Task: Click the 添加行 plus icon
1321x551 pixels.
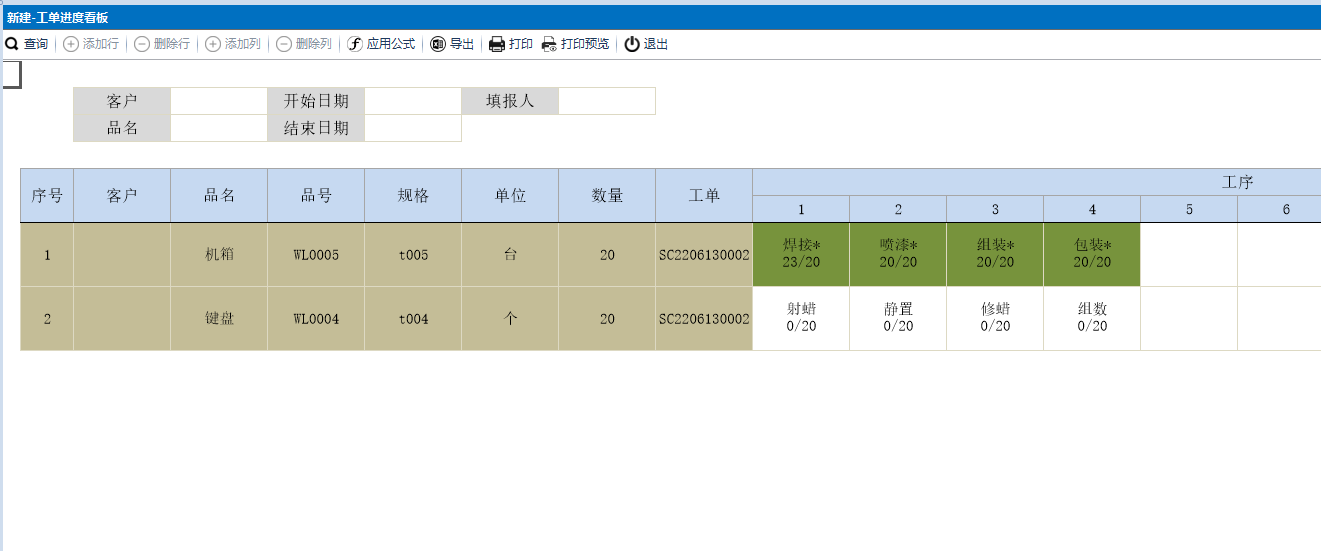Action: coord(71,44)
